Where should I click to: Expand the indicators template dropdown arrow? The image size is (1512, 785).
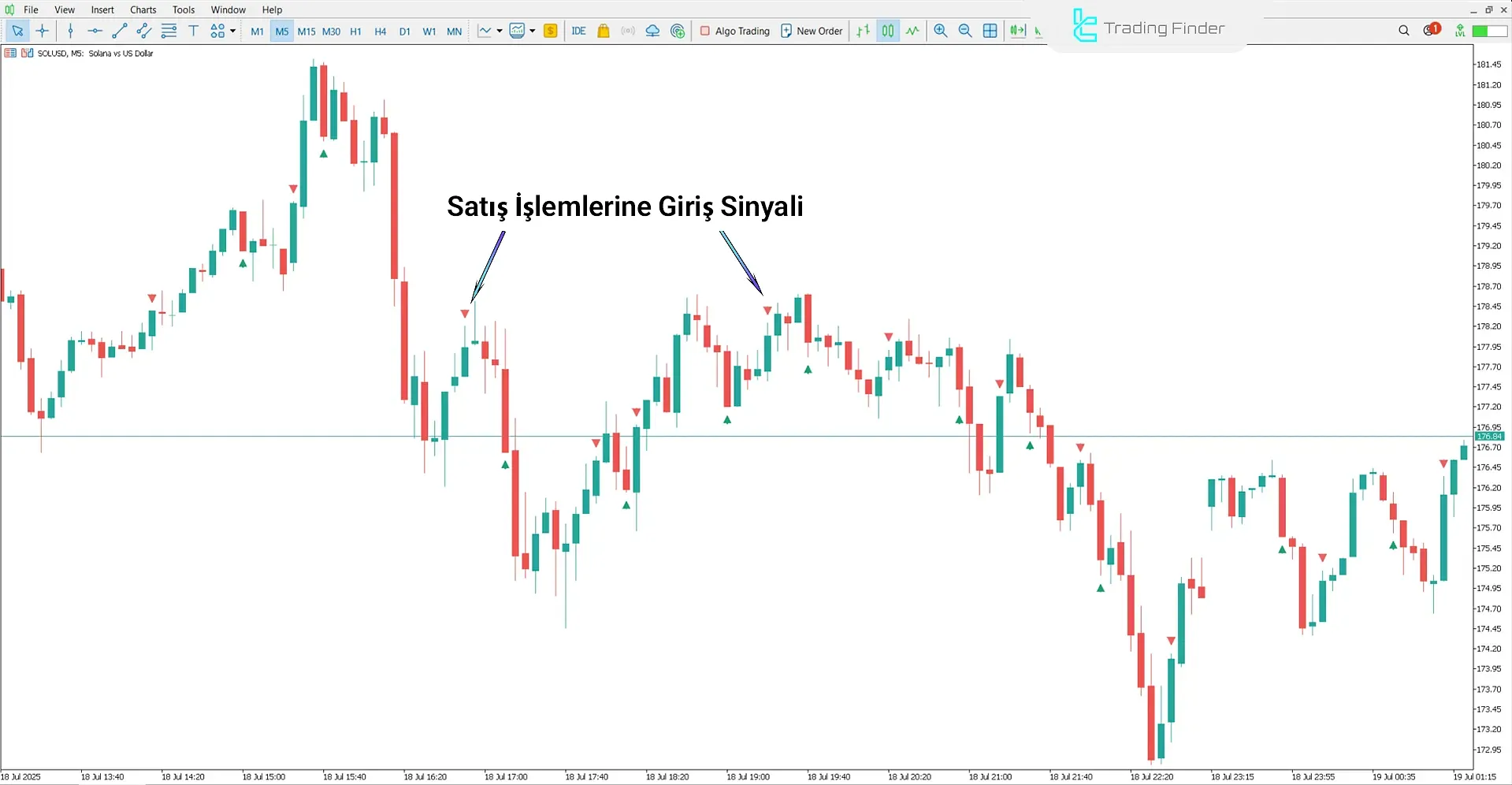coord(533,31)
